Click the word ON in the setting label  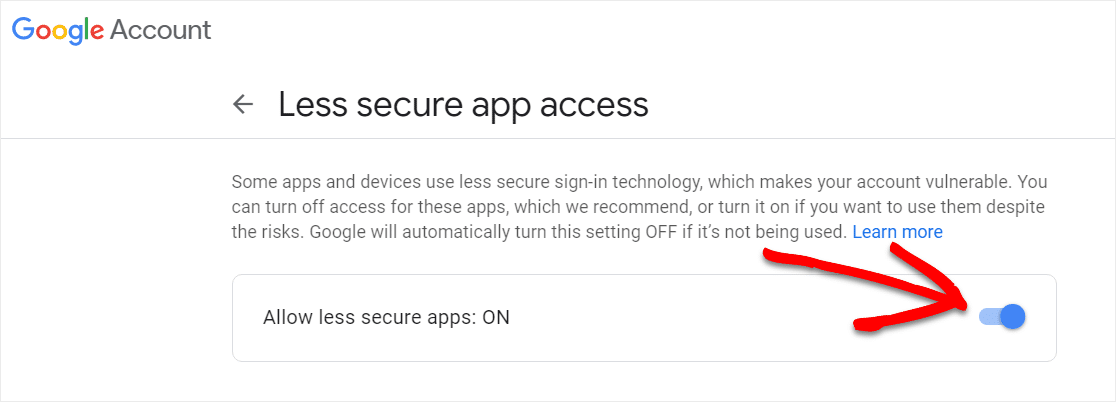pos(496,317)
